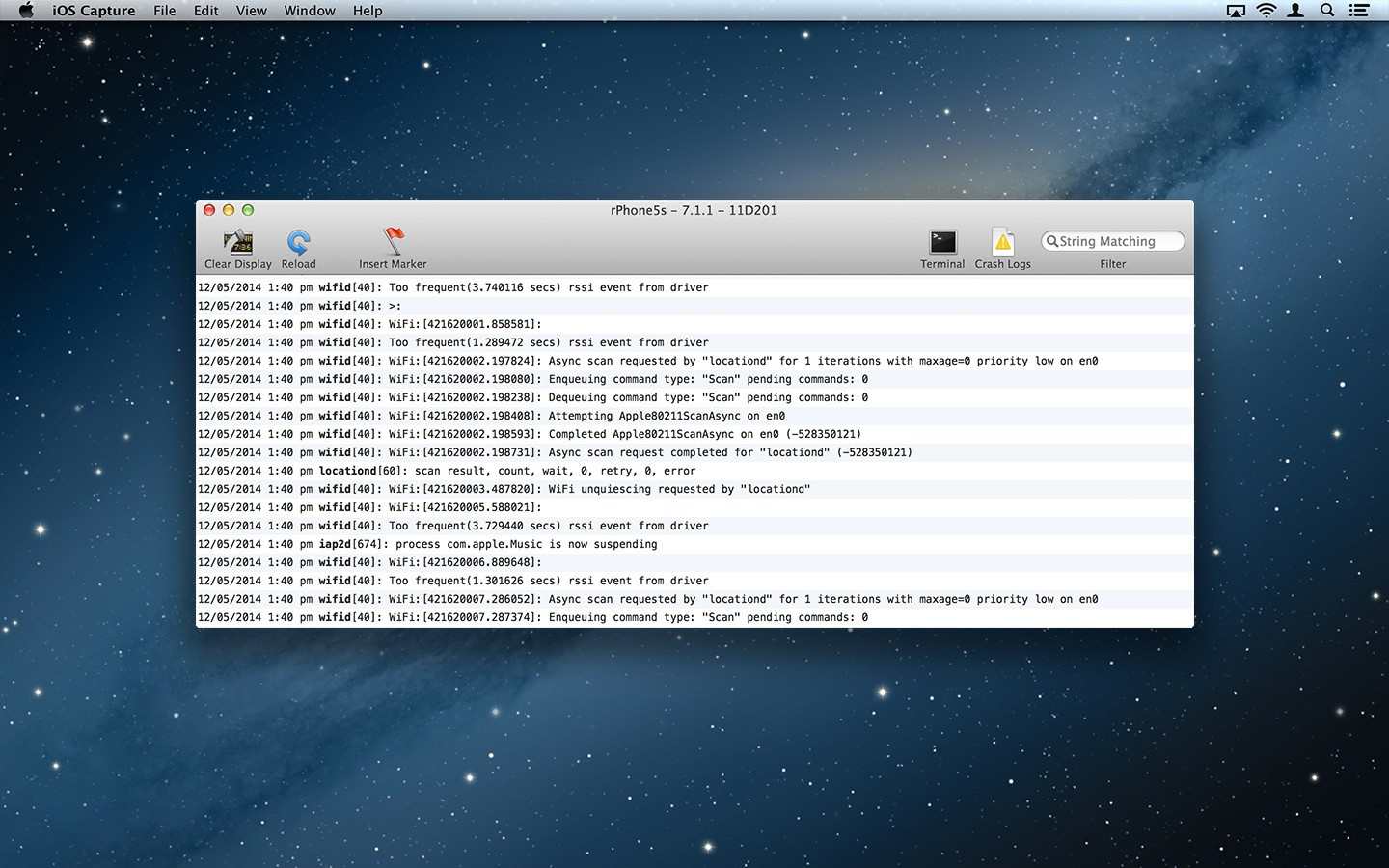Select the log line 'WiFi:[421620002.197824]: Async scan requested'

(694, 361)
